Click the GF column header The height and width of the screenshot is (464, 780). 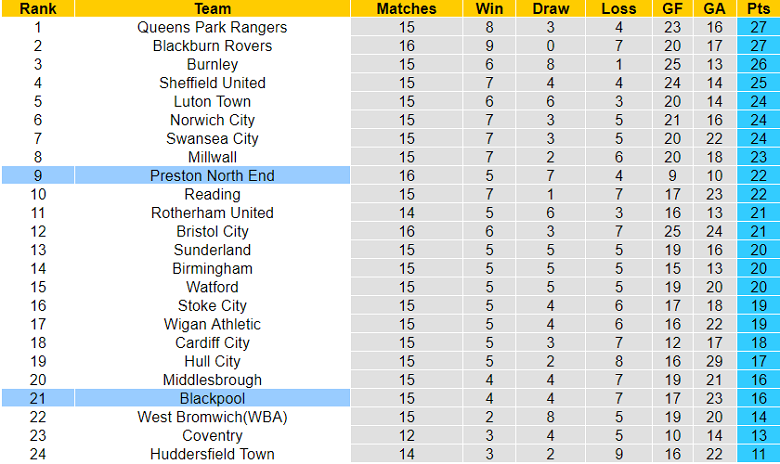tap(672, 9)
